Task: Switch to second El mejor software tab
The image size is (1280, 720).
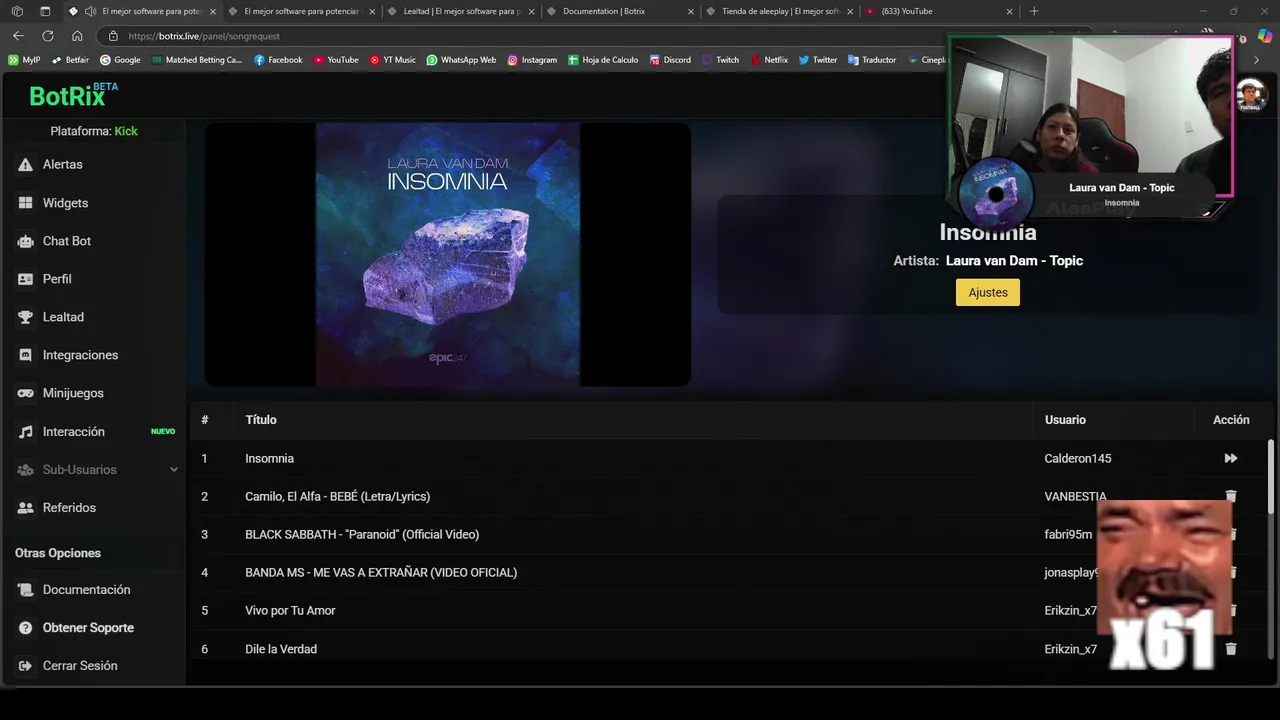Action: click(x=300, y=11)
